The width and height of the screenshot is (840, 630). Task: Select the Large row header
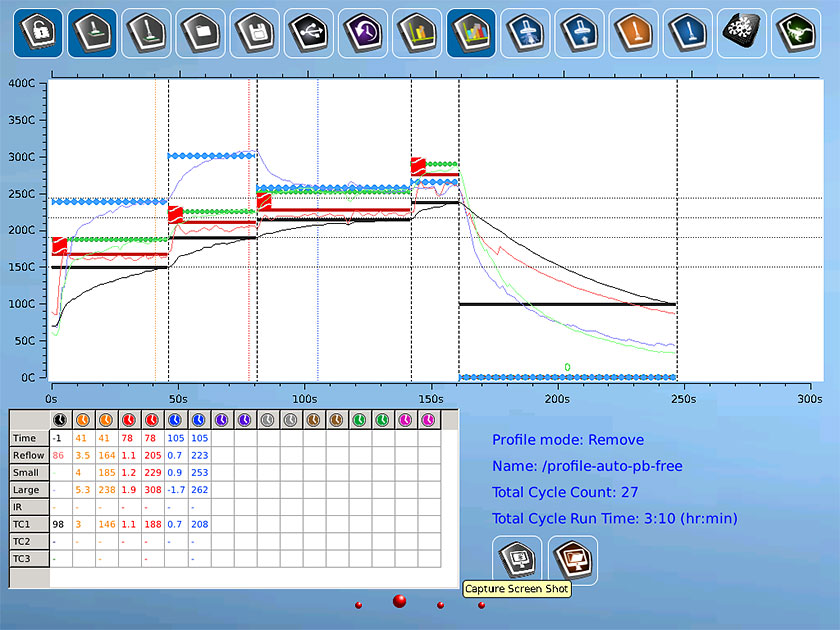(x=29, y=490)
